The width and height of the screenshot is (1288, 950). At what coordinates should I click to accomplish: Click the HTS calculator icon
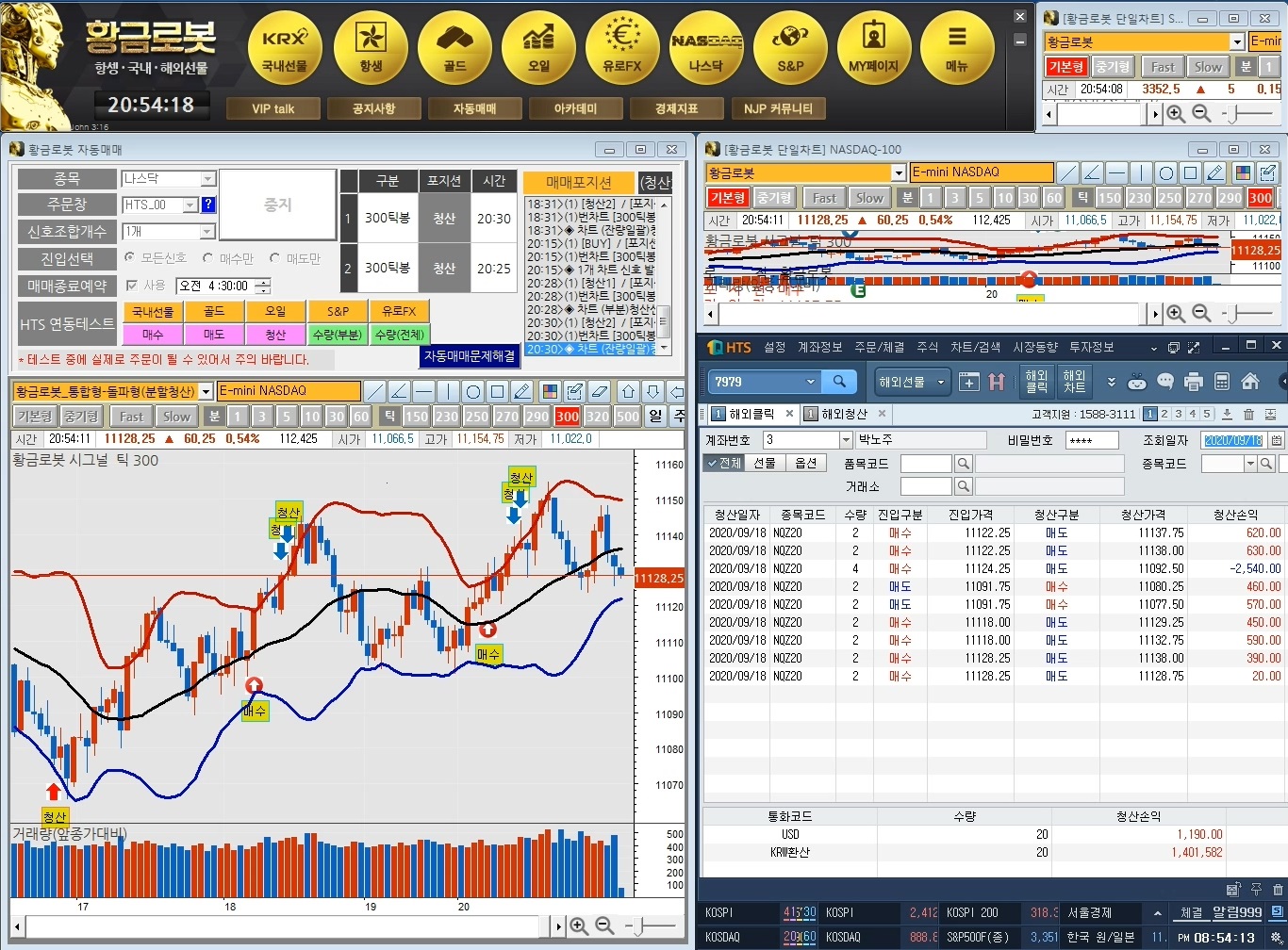tap(1222, 382)
